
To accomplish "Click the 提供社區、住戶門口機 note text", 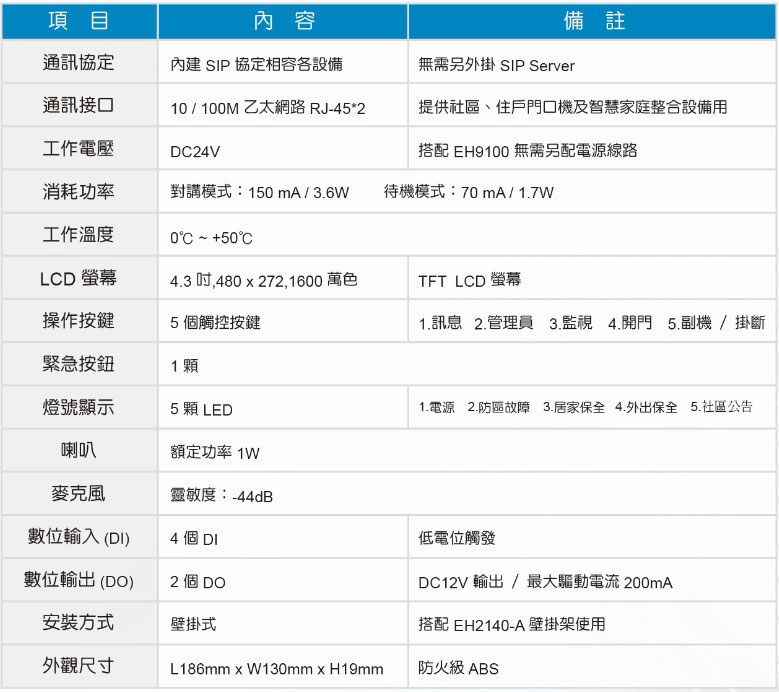I will pos(573,107).
